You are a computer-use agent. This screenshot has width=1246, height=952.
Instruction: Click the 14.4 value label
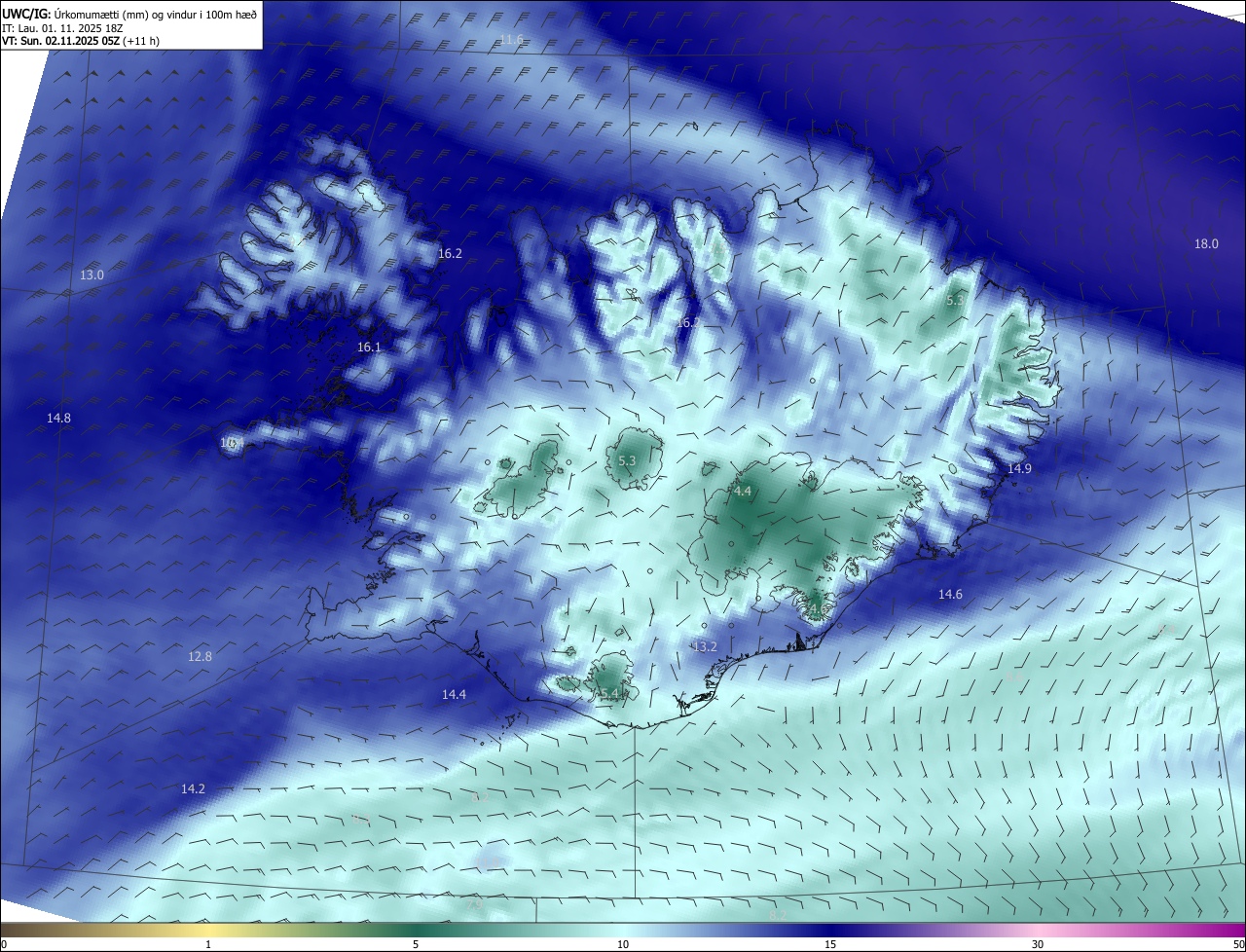click(x=454, y=694)
